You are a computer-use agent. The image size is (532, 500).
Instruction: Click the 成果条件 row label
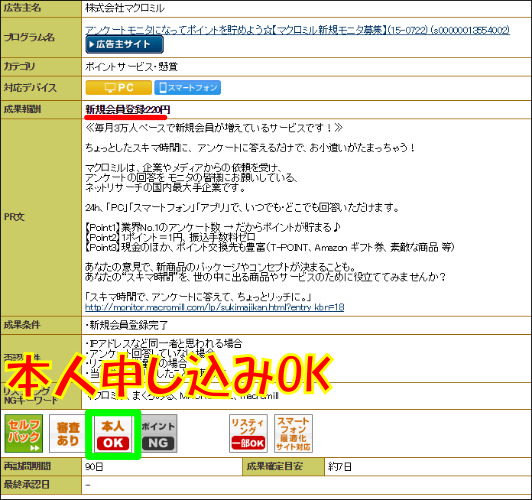pos(22,325)
